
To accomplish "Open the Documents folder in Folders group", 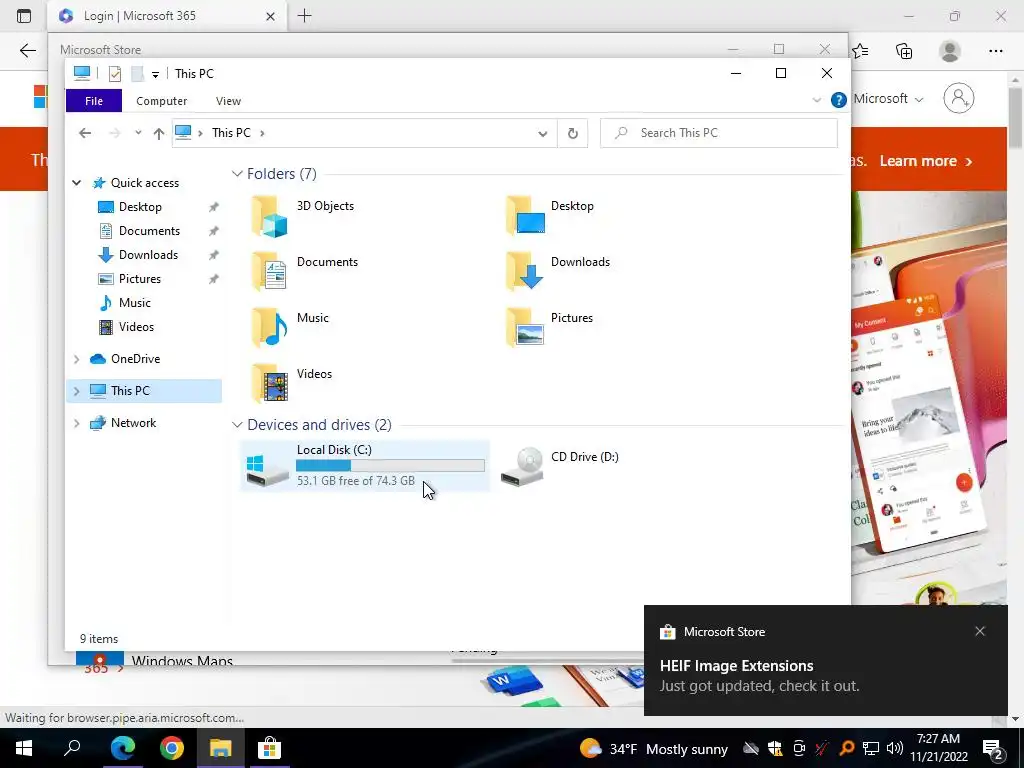I will pyautogui.click(x=304, y=272).
